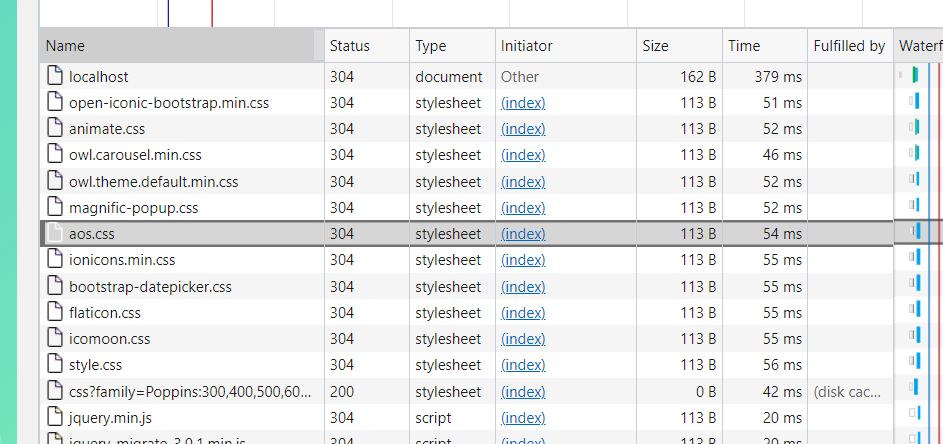The image size is (943, 444).
Task: Open (index) initiator link for style.css
Action: tap(523, 365)
